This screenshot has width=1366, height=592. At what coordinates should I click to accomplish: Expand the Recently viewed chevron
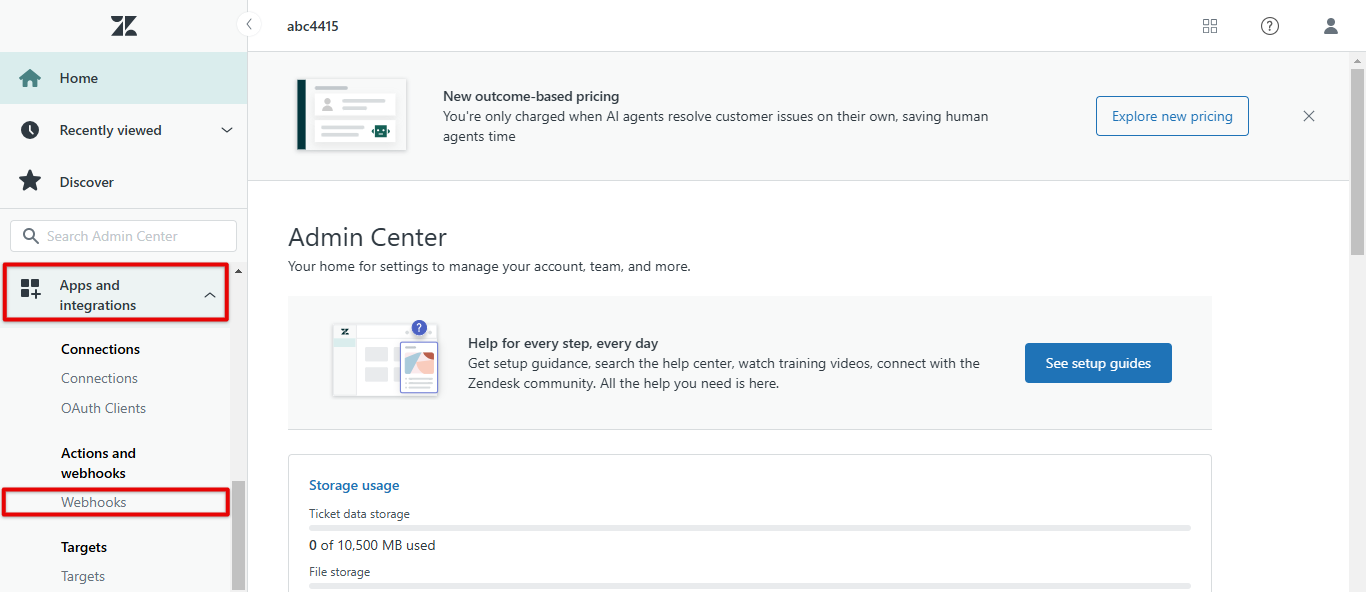pos(227,130)
